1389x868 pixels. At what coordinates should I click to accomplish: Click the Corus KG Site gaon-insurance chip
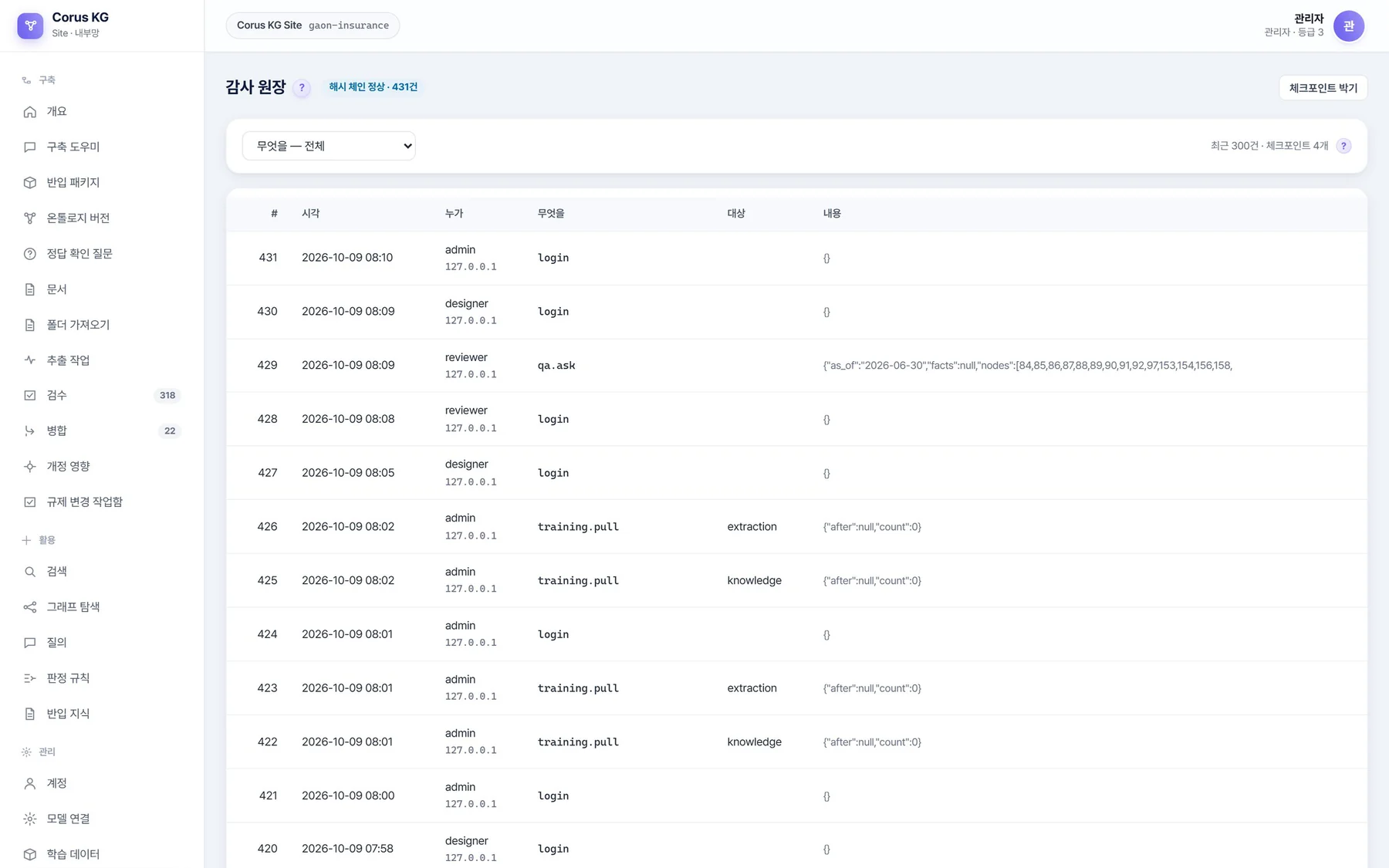point(313,25)
